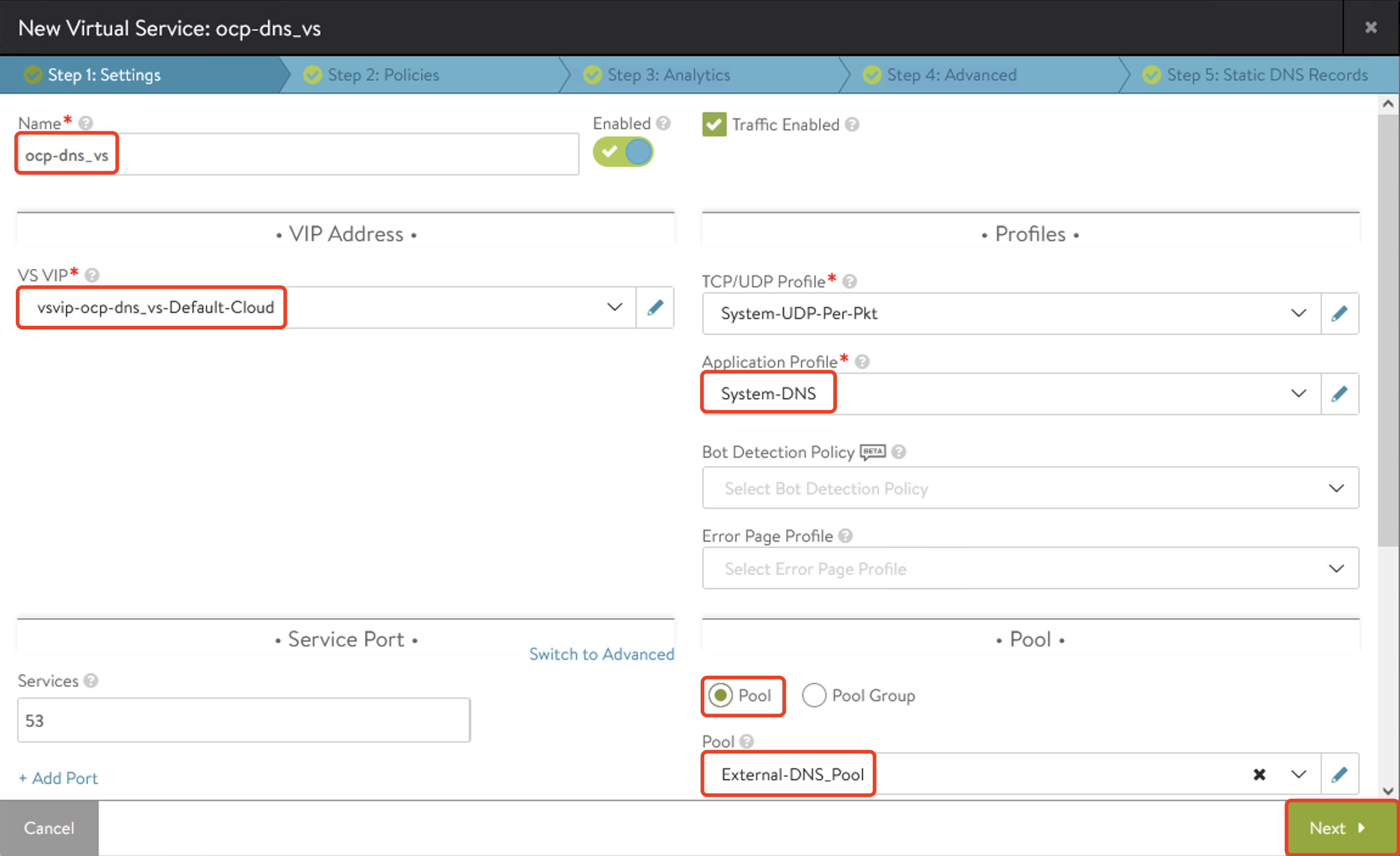This screenshot has width=1400, height=856.
Task: Jump to Step 5: Static DNS Records
Action: click(x=1266, y=75)
